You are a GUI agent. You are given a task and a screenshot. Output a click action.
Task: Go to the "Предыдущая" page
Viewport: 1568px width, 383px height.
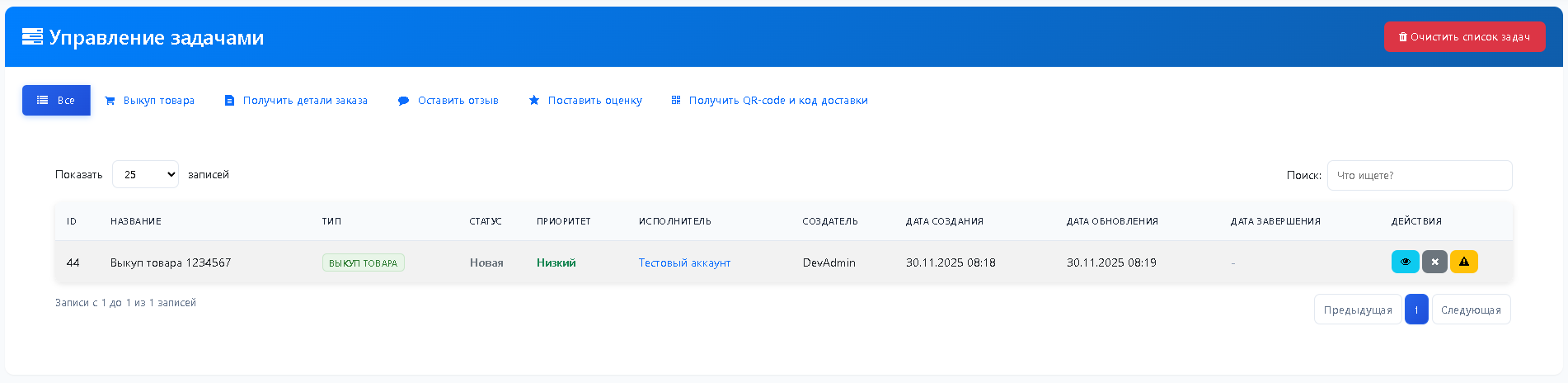point(1357,310)
